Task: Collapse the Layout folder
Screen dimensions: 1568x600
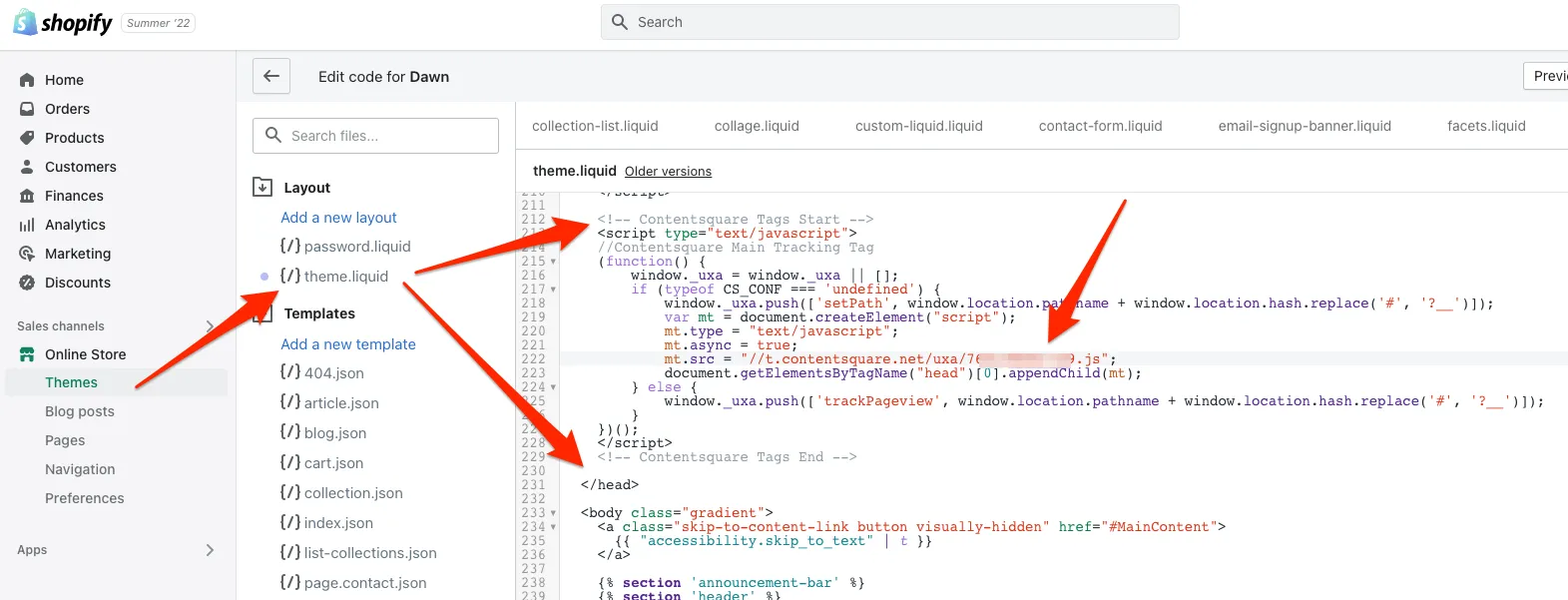Action: coord(262,187)
